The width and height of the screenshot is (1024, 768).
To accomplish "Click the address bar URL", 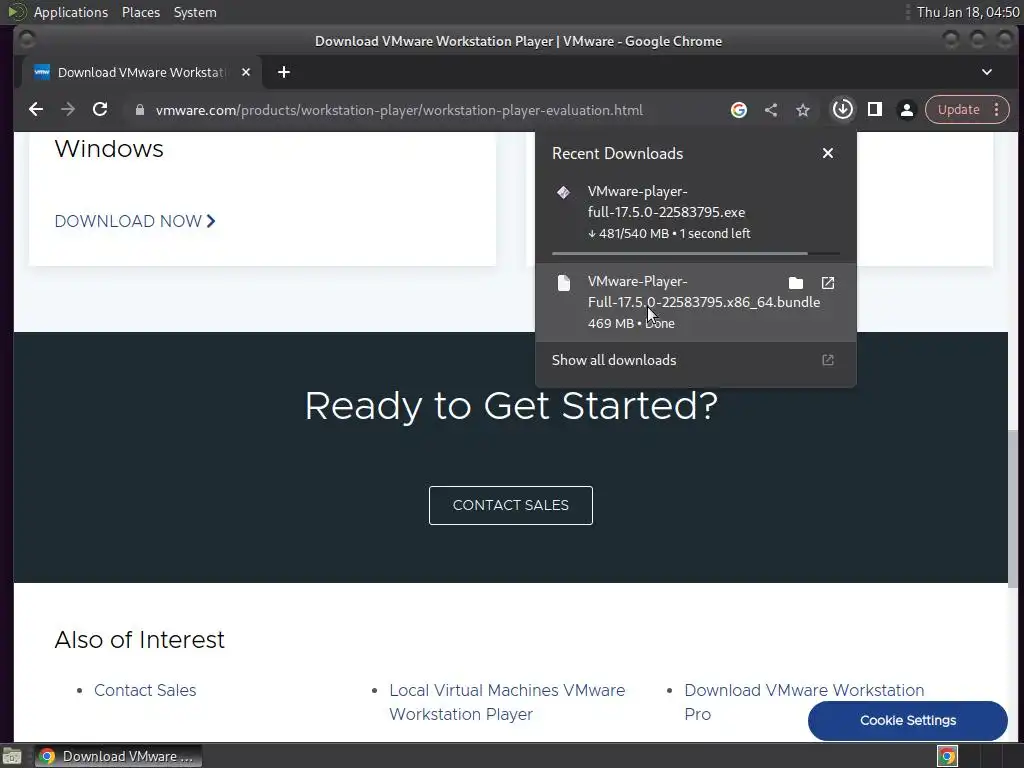I will (399, 110).
